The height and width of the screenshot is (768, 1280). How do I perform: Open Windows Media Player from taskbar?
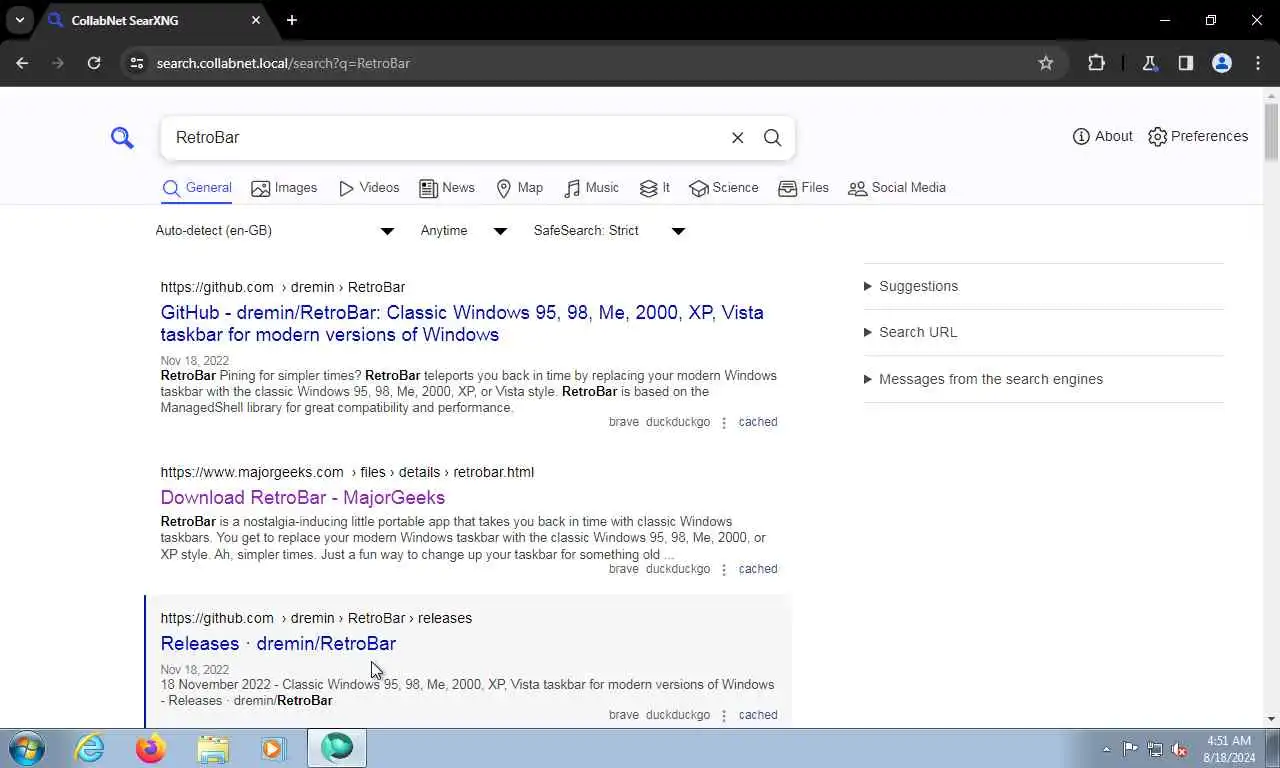pyautogui.click(x=273, y=748)
